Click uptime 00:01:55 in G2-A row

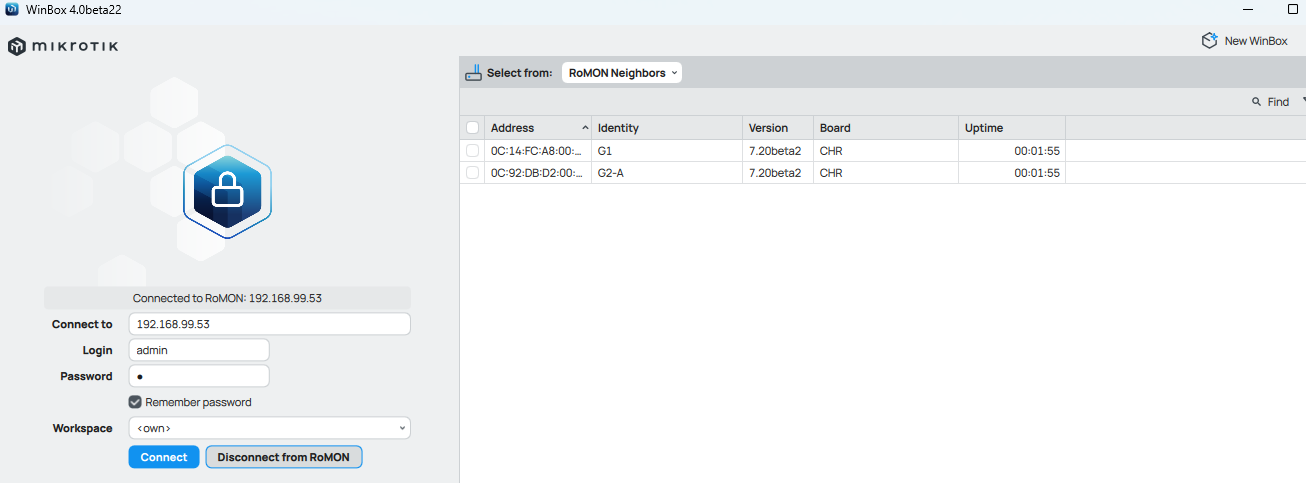click(x=1012, y=173)
